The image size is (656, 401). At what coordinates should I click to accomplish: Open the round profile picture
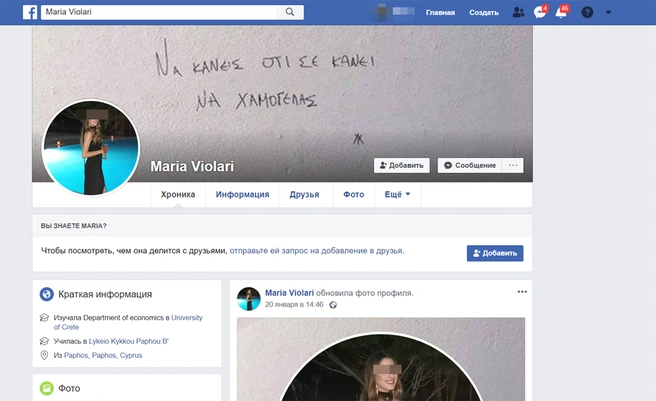point(91,148)
